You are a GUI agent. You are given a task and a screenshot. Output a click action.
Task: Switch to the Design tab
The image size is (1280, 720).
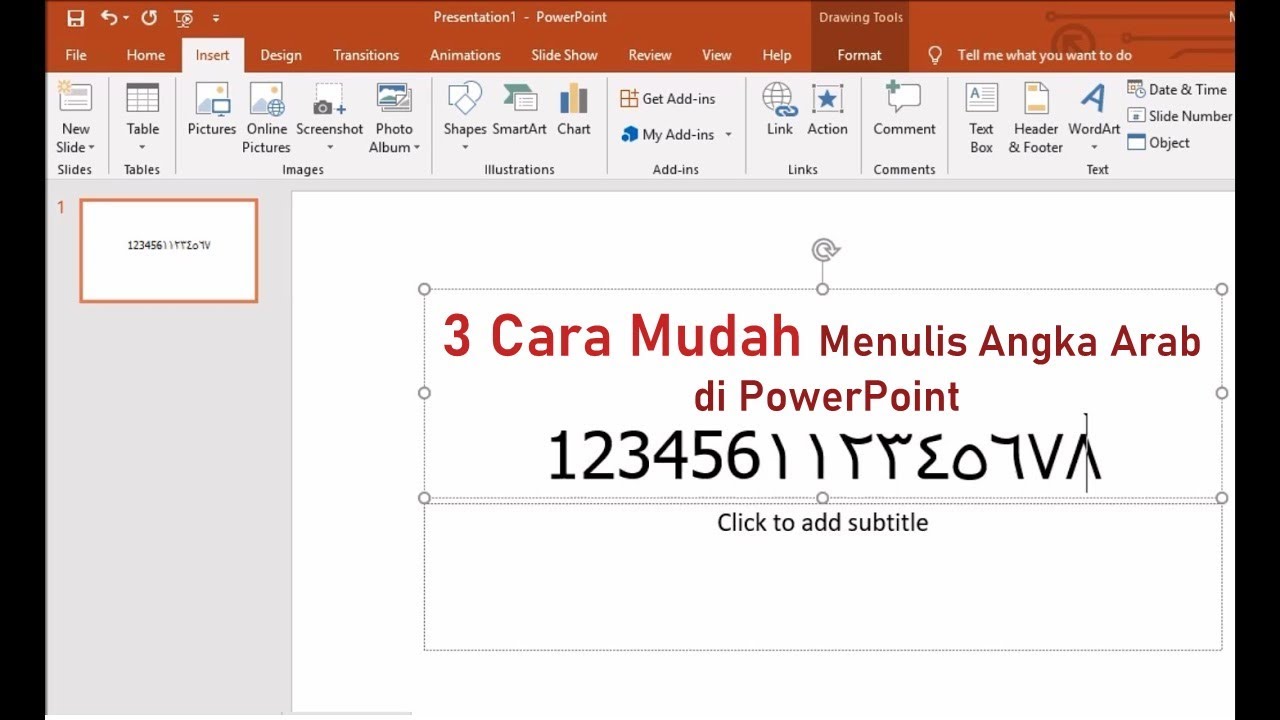point(281,55)
